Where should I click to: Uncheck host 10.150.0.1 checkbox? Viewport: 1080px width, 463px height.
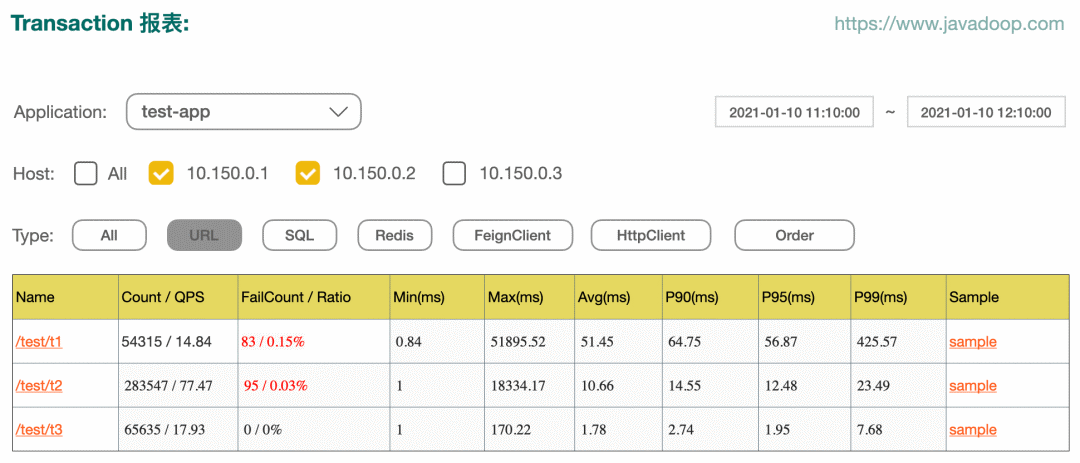pyautogui.click(x=161, y=174)
